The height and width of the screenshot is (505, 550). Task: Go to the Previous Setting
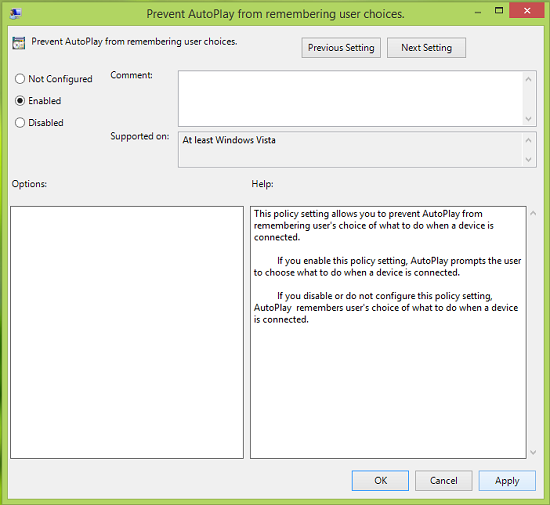tap(341, 48)
